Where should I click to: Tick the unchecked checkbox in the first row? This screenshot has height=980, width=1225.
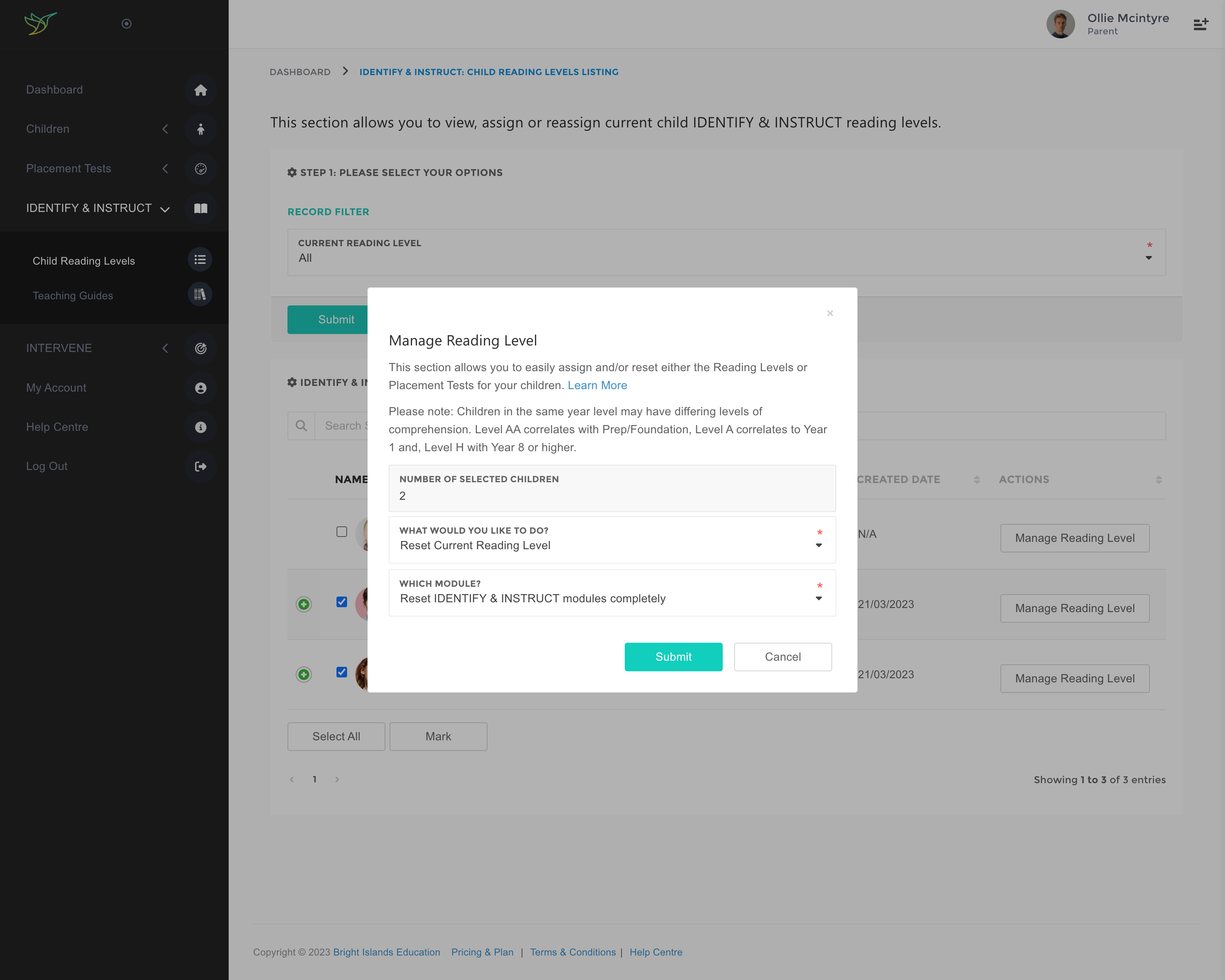tap(341, 532)
